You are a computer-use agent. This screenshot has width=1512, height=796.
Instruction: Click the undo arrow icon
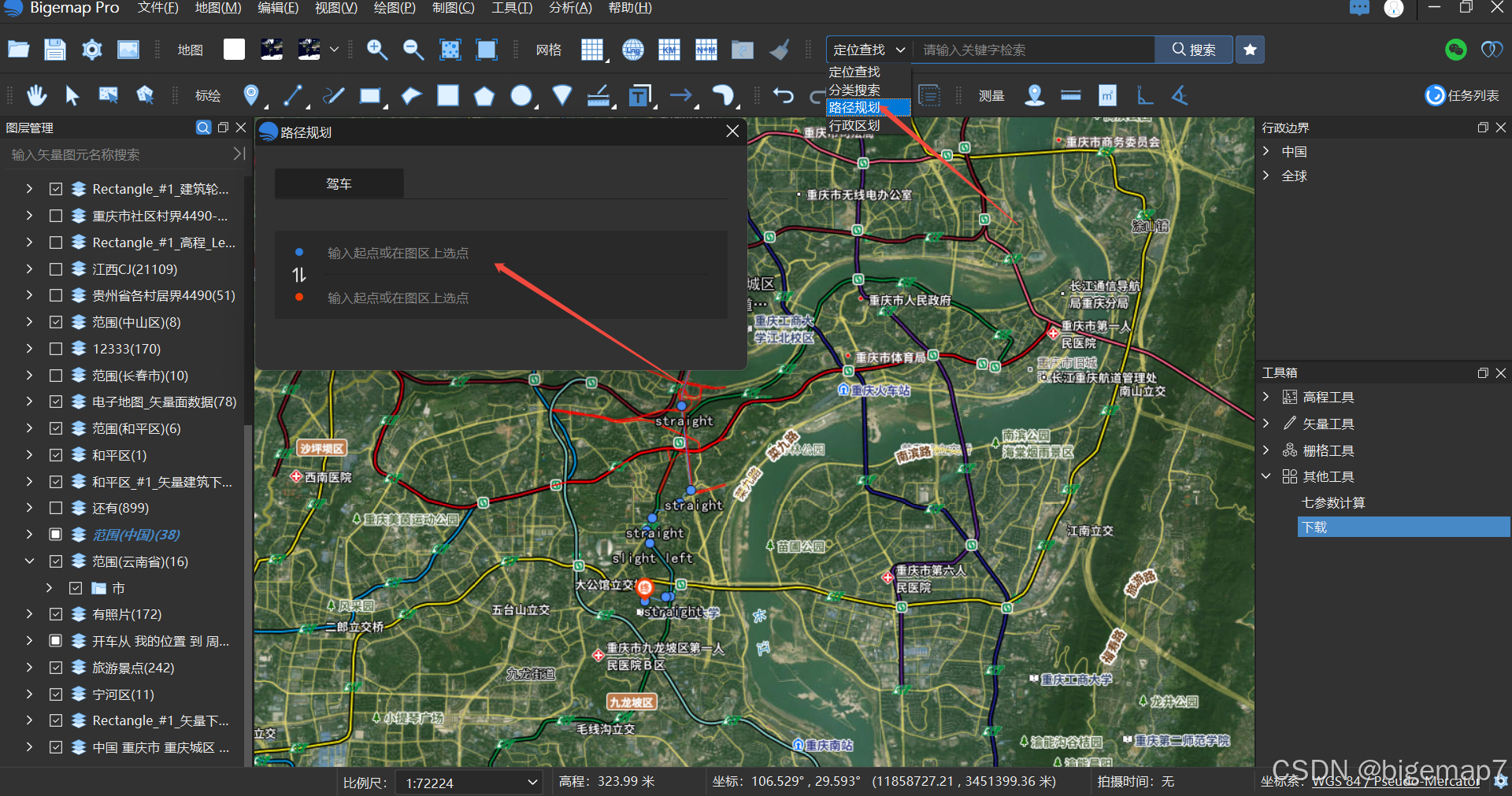pyautogui.click(x=783, y=95)
